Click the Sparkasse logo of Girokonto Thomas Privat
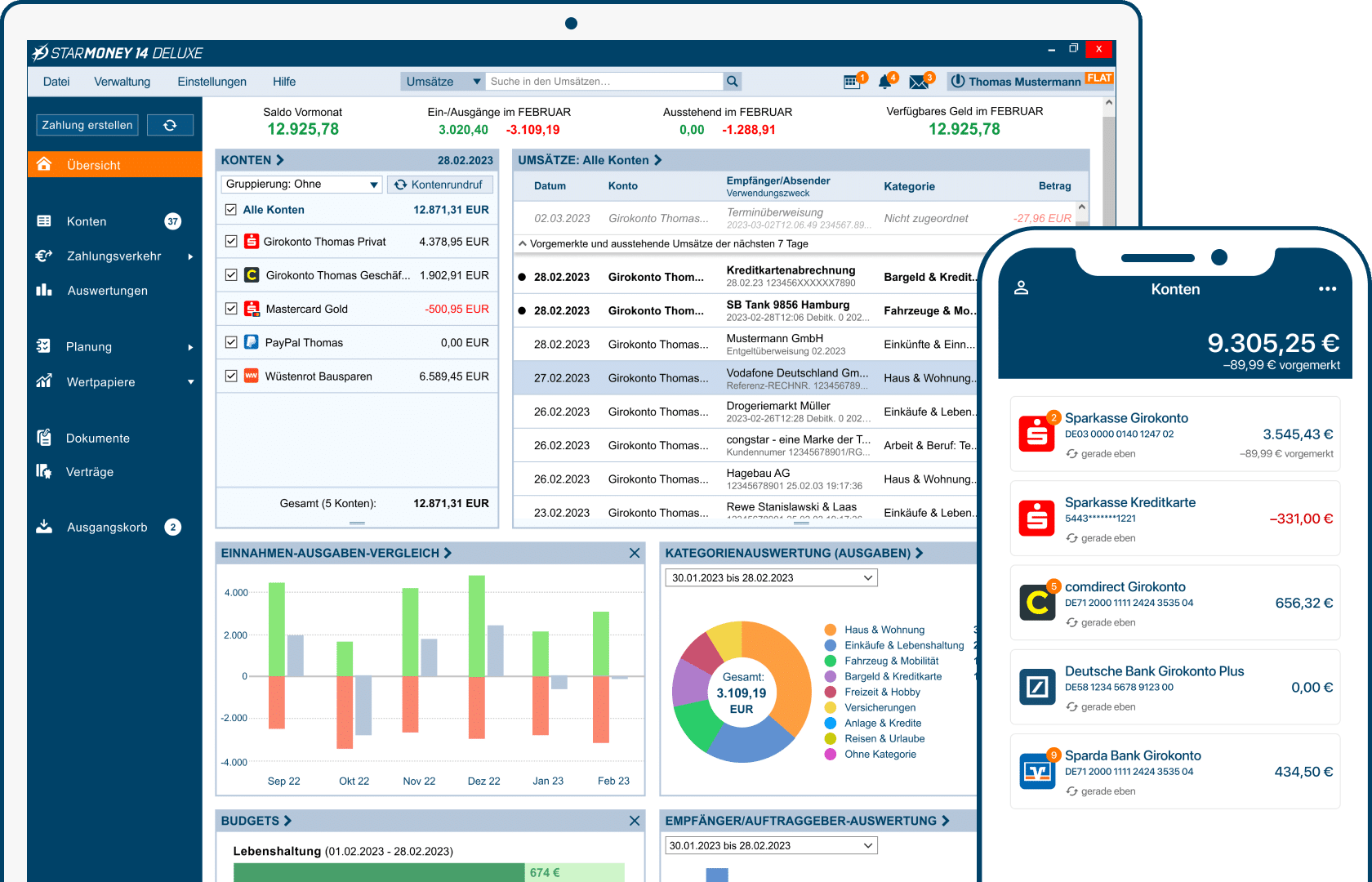 (252, 242)
